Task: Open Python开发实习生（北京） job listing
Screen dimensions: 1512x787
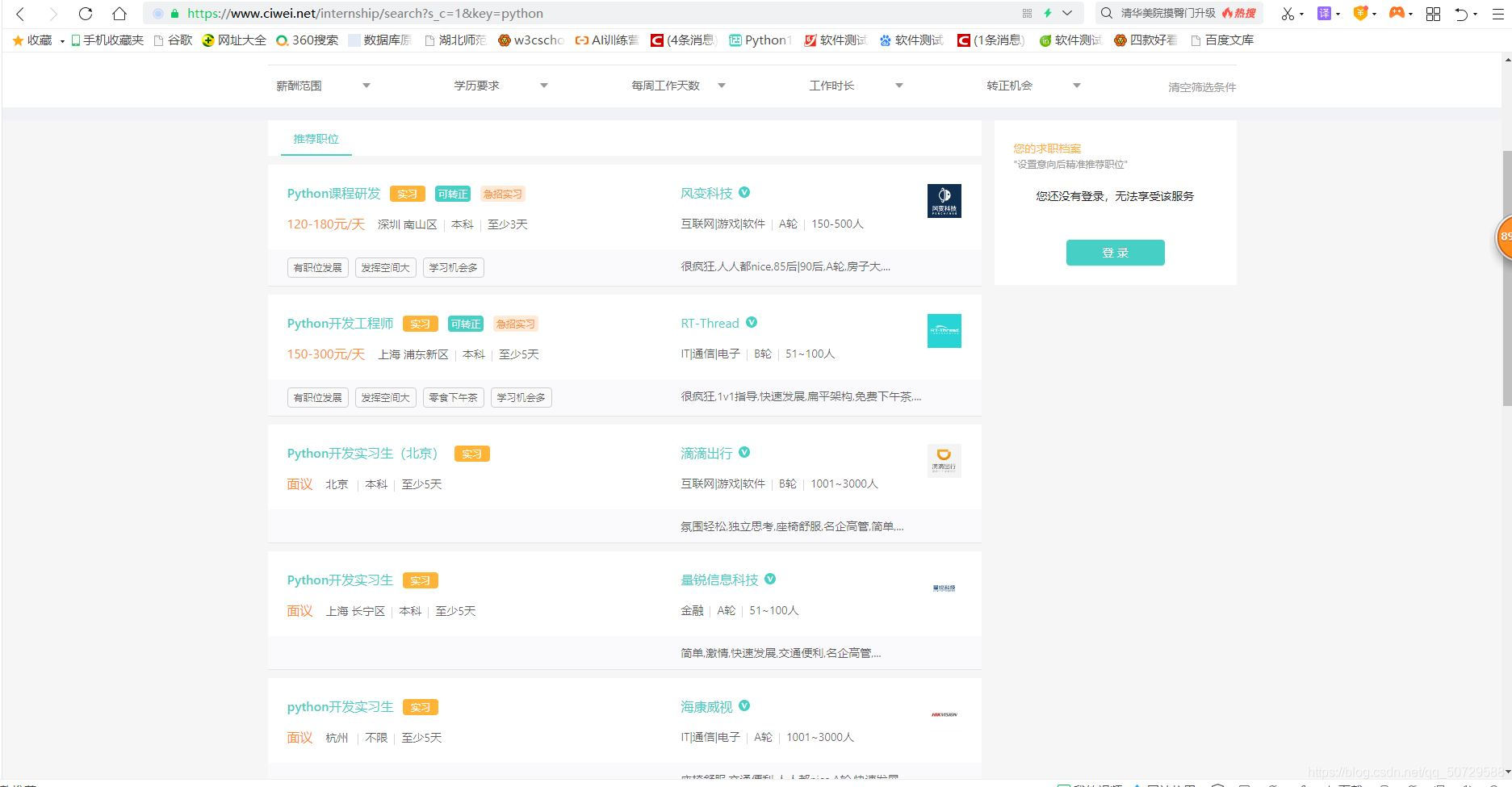Action: pos(362,454)
